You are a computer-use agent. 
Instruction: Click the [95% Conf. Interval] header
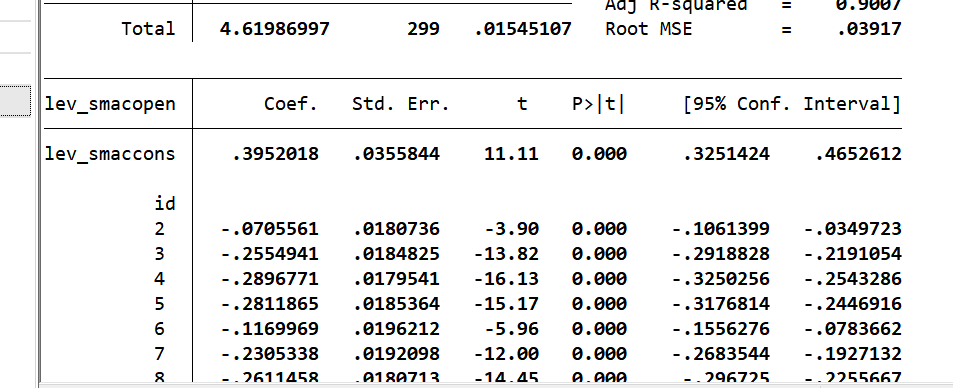click(792, 104)
